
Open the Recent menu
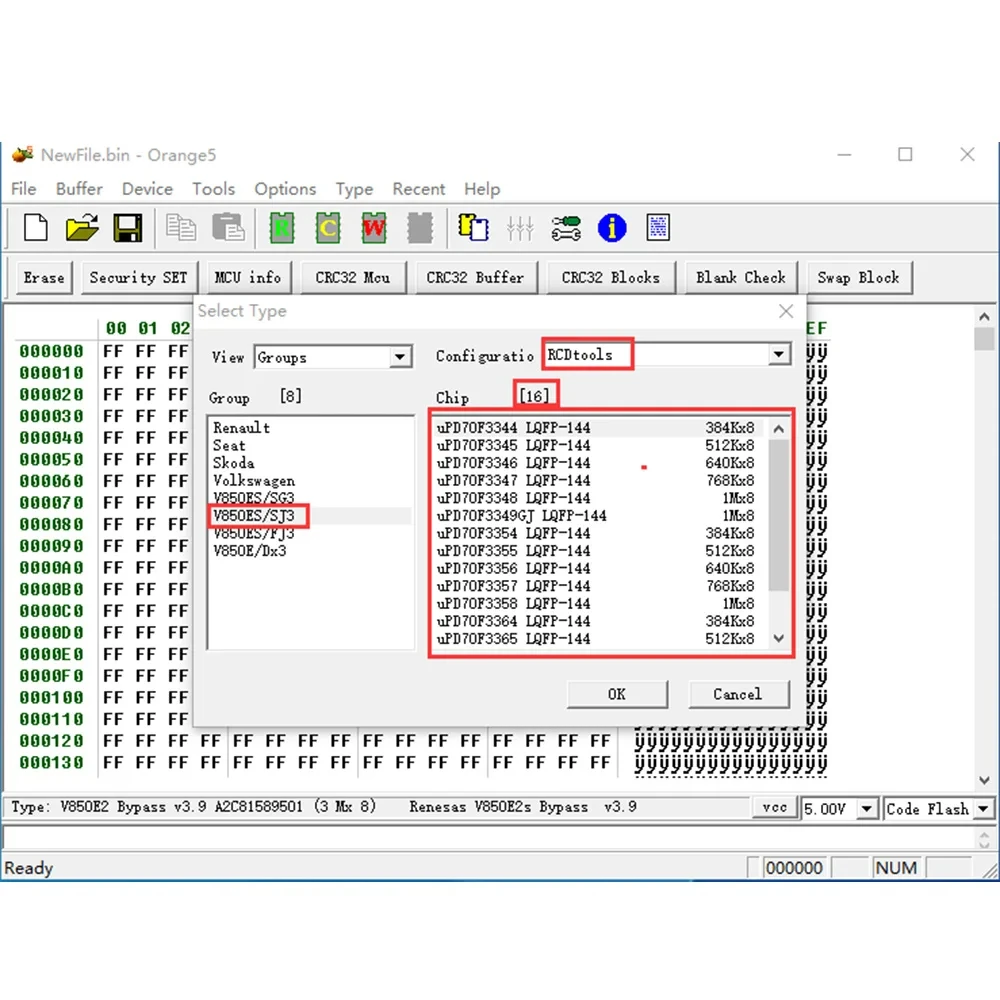[418, 189]
